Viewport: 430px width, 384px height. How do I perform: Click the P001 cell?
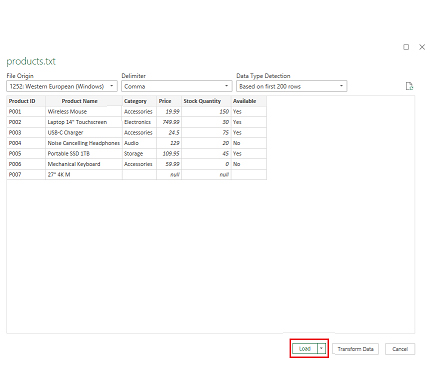coord(26,111)
